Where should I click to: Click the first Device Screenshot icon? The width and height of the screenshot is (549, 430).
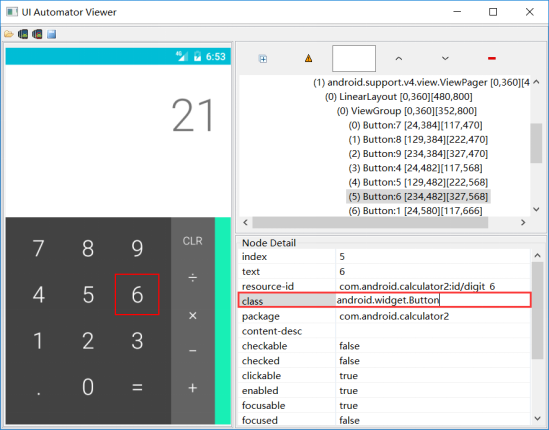click(x=23, y=34)
